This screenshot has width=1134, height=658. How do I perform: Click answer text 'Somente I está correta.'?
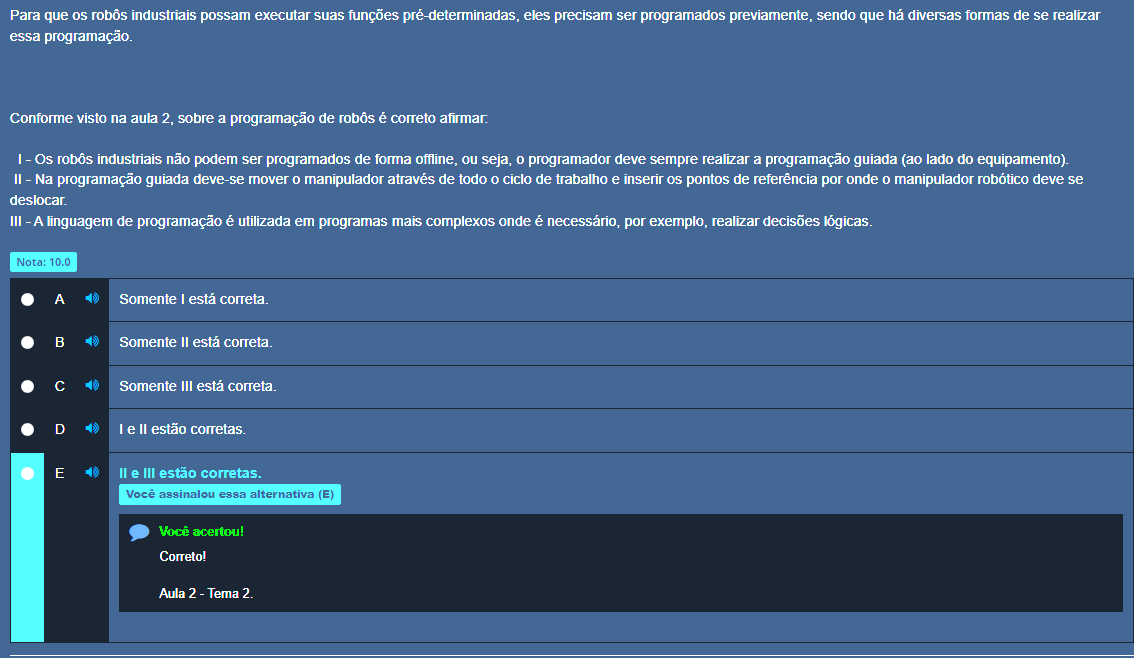pyautogui.click(x=193, y=299)
